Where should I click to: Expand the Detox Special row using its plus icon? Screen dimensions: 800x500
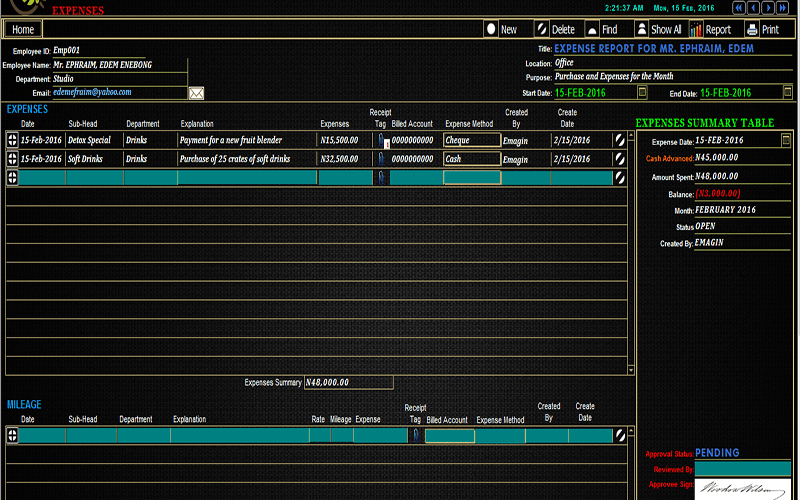tap(12, 141)
